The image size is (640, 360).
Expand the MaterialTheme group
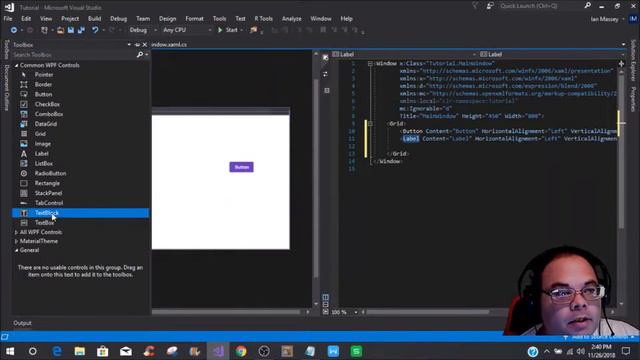17,241
